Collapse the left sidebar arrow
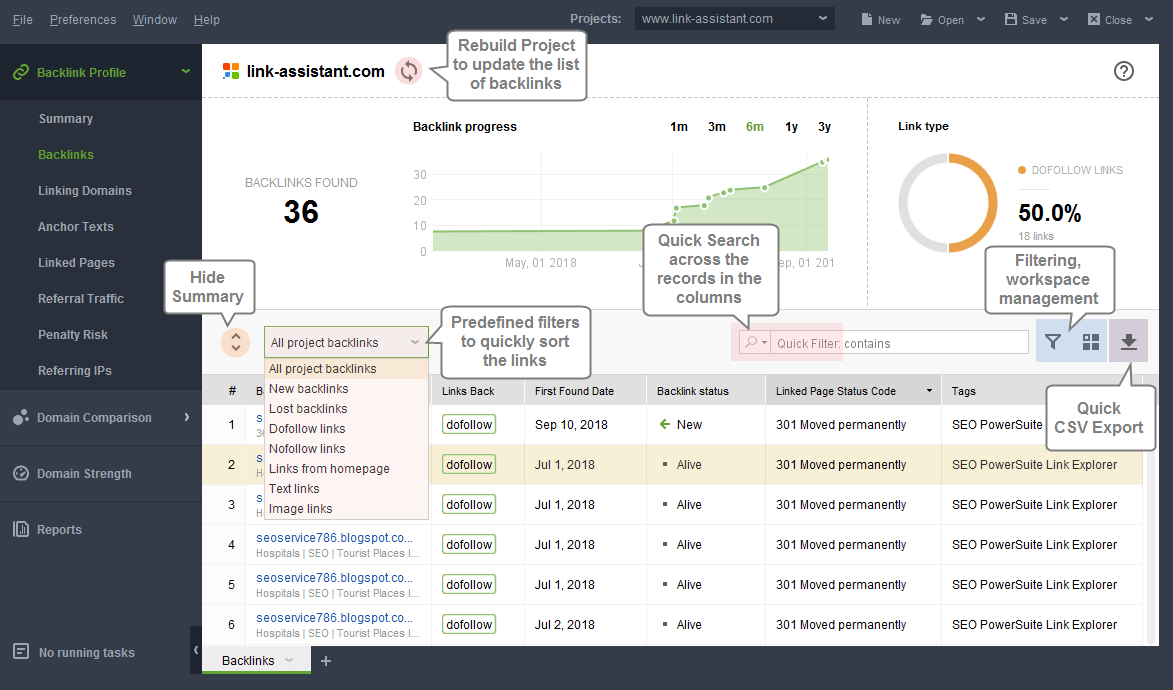1173x690 pixels. pyautogui.click(x=196, y=650)
